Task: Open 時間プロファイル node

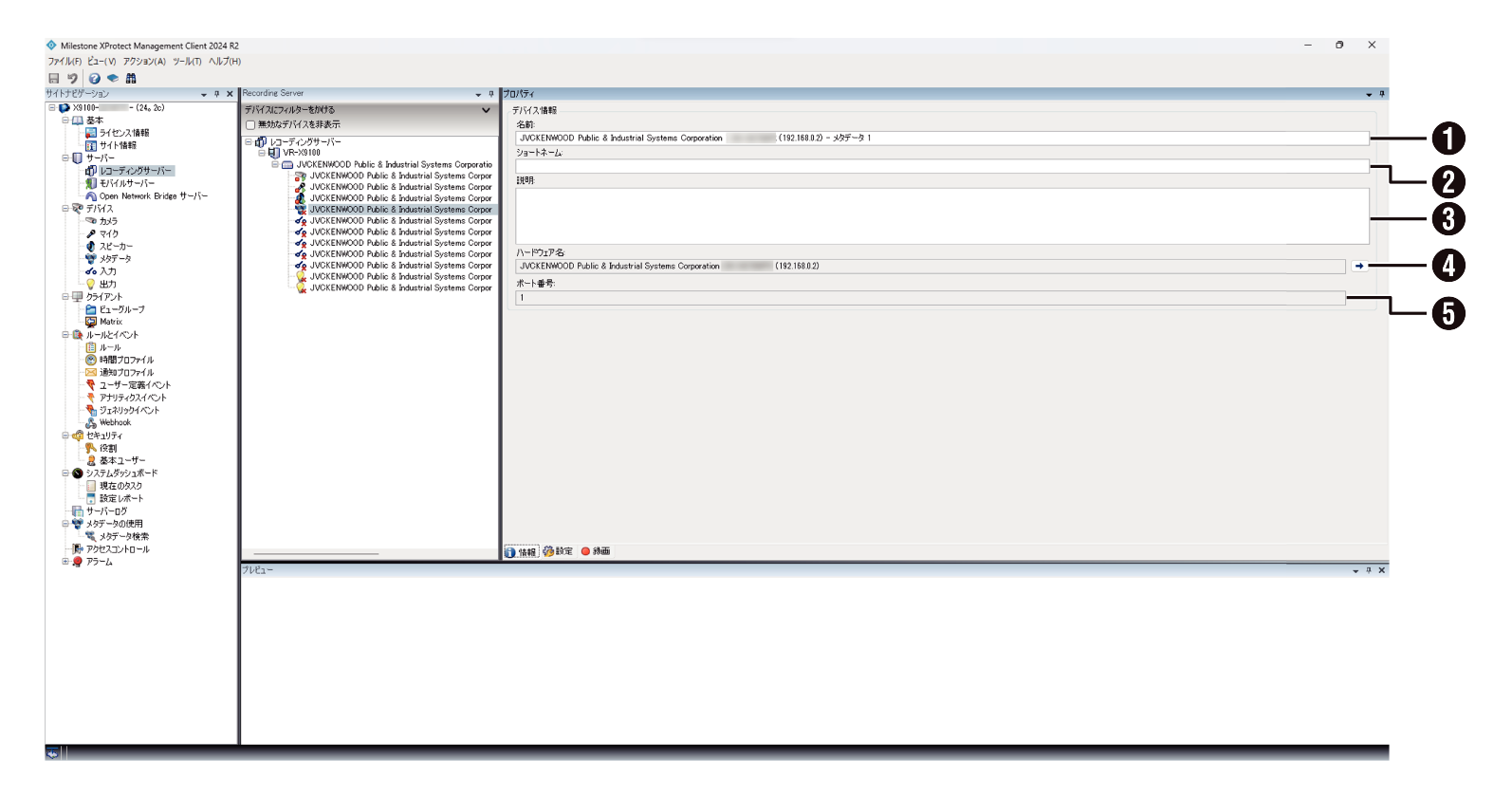Action: tap(126, 360)
